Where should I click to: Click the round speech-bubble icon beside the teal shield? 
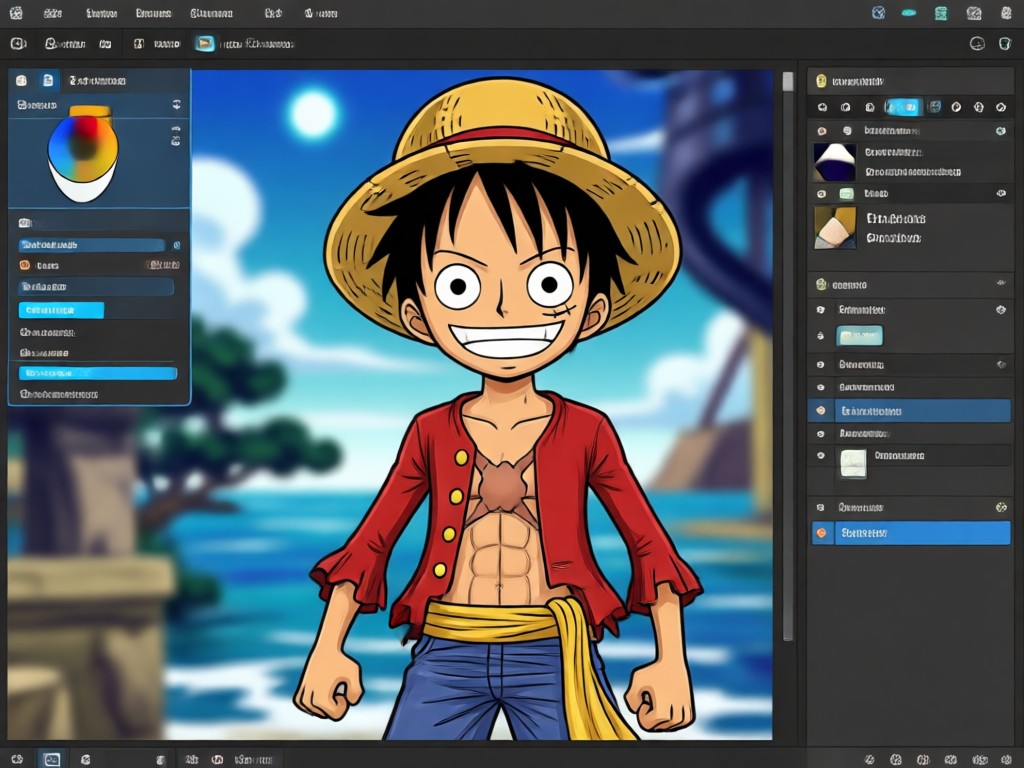pyautogui.click(x=977, y=44)
